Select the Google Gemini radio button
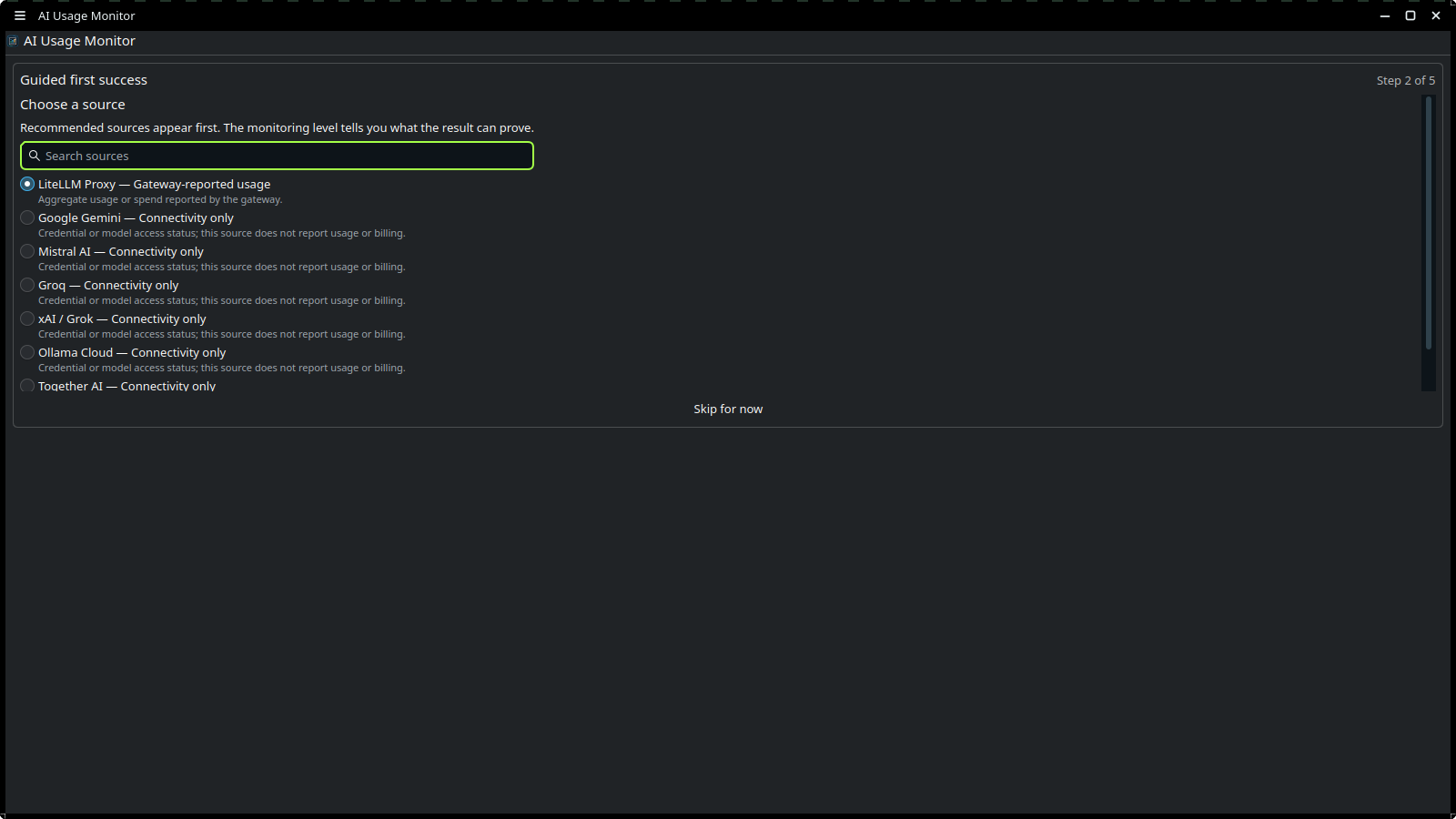The image size is (1456, 819). [x=27, y=217]
